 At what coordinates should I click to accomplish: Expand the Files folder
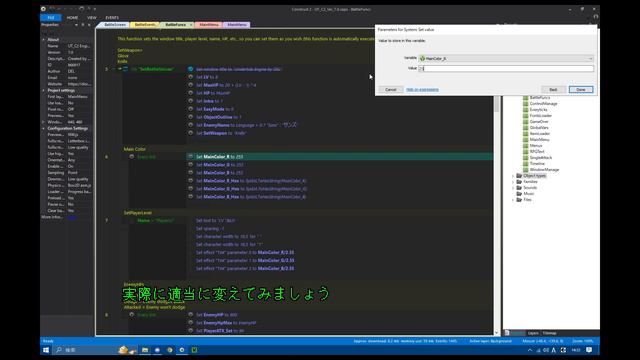(x=513, y=200)
